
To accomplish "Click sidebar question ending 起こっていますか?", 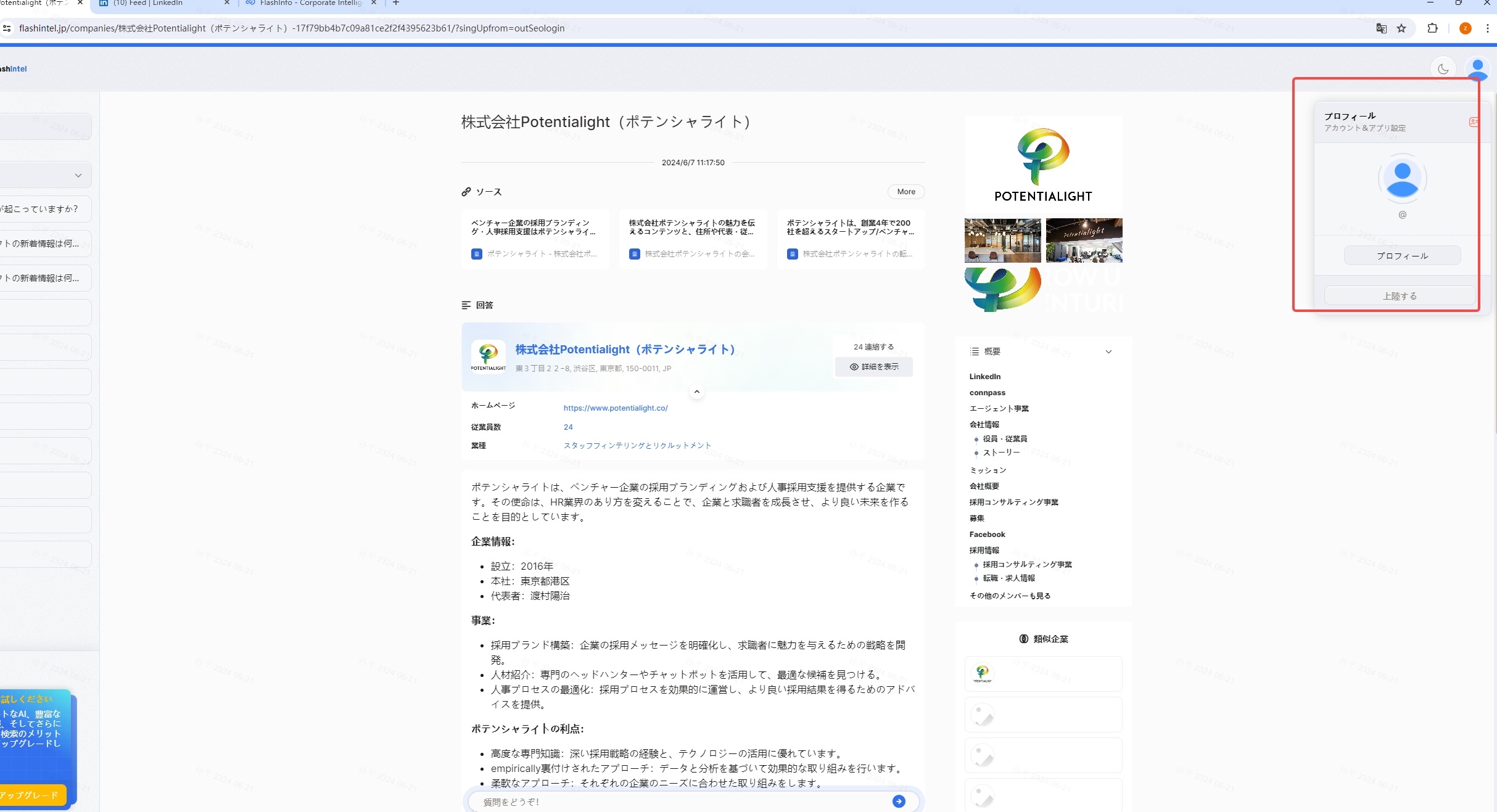I will pos(44,209).
